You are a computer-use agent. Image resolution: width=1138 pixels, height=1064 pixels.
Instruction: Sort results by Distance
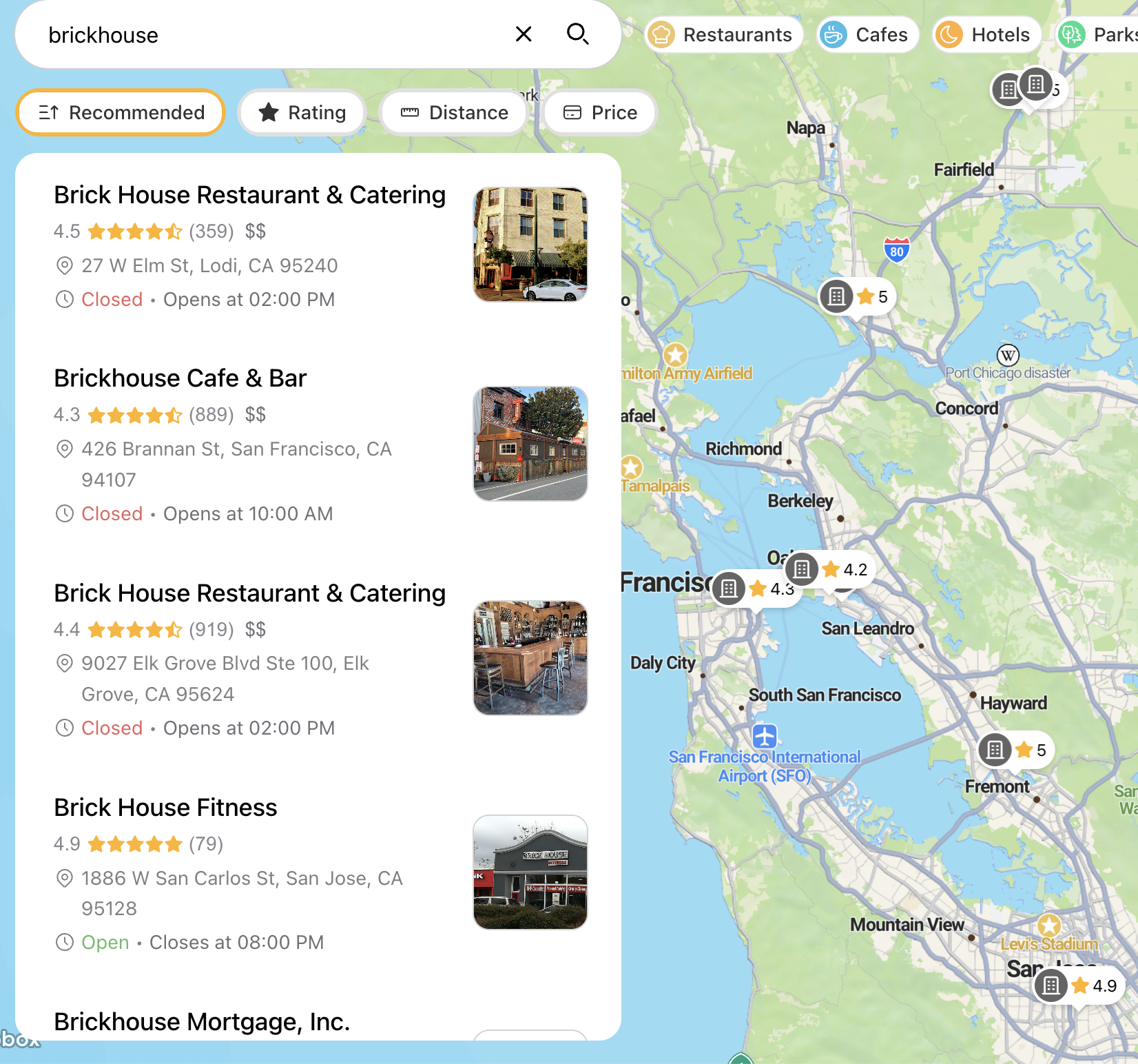click(x=454, y=112)
